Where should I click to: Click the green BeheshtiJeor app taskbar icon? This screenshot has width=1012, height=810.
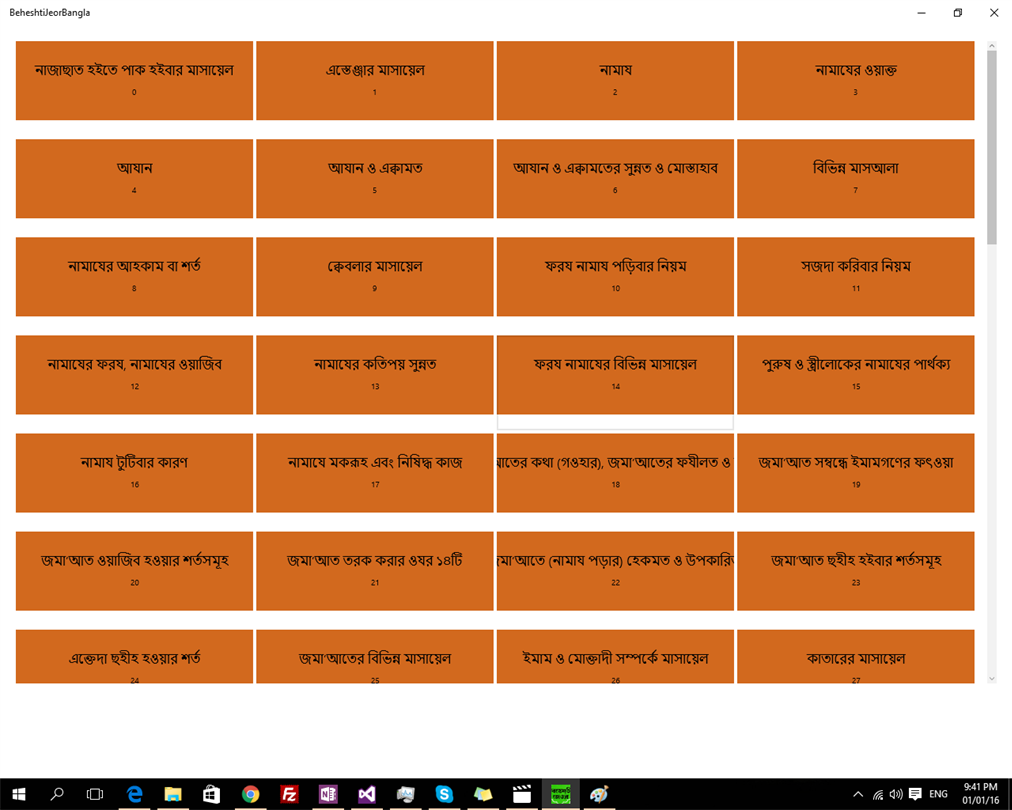[560, 794]
